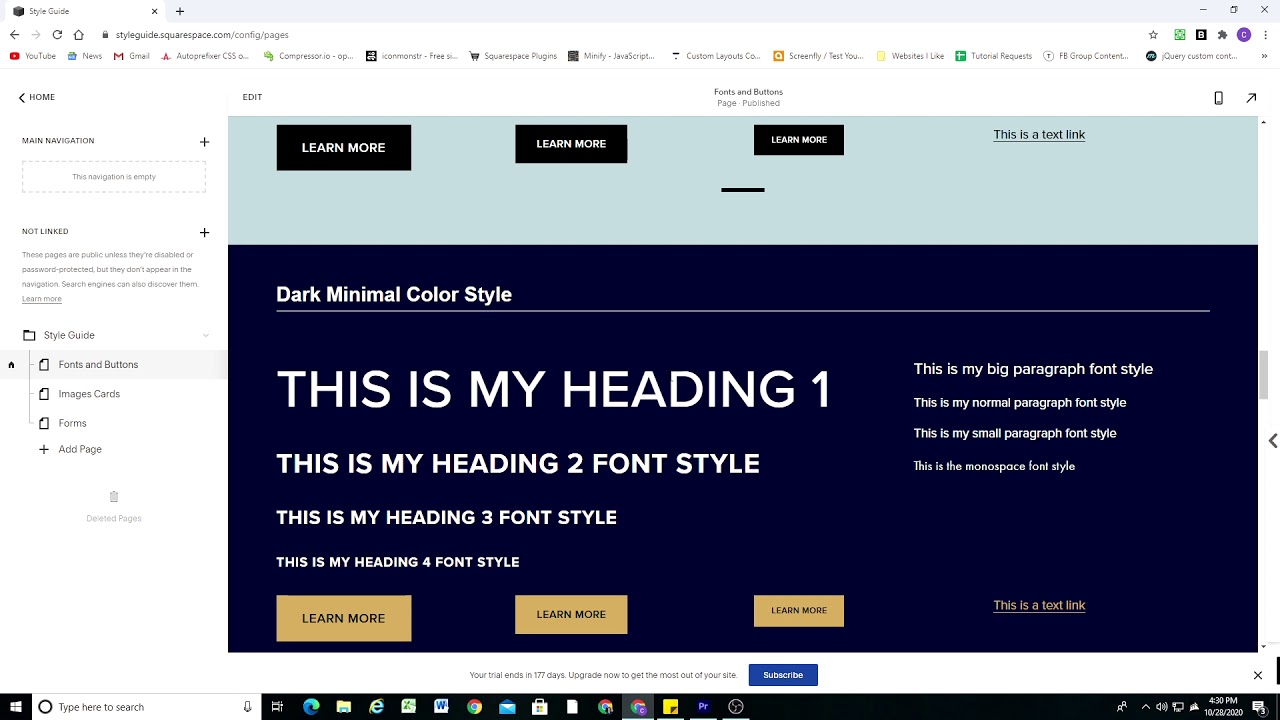This screenshot has height=720, width=1280.
Task: Select the Style Guide folder
Action: (69, 335)
